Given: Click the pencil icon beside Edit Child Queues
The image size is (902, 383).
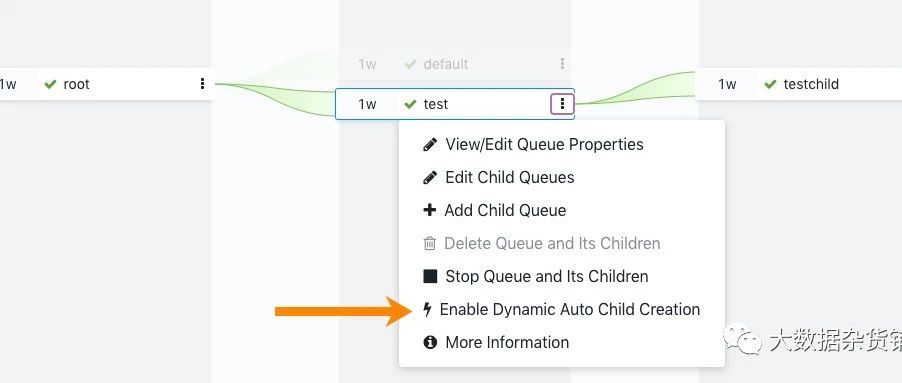Looking at the screenshot, I should tap(430, 177).
